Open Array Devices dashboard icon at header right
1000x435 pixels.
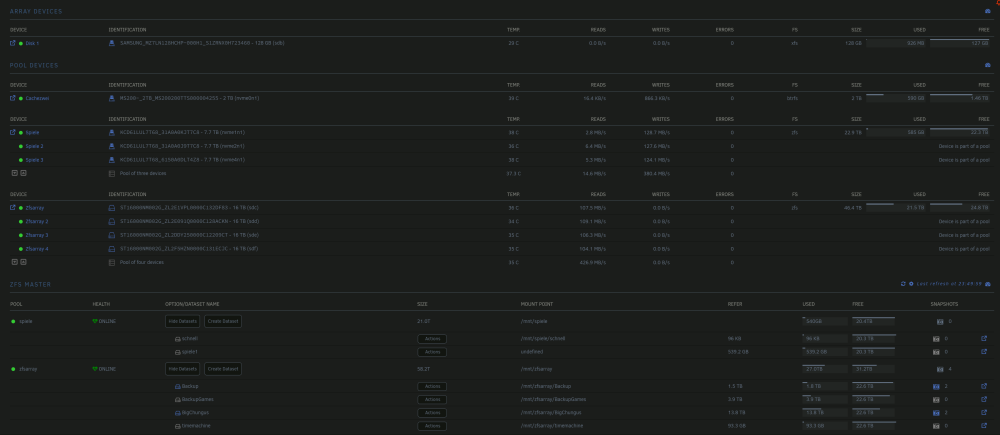click(x=988, y=11)
